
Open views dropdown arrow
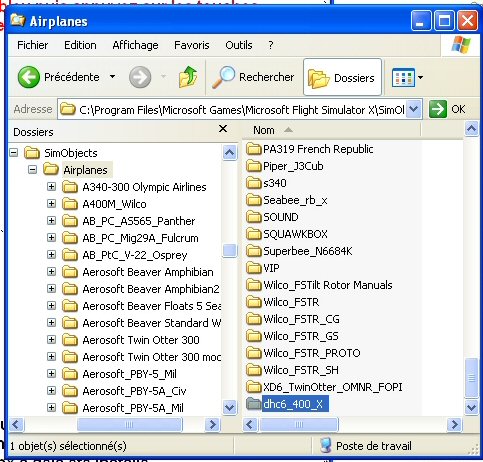point(421,78)
